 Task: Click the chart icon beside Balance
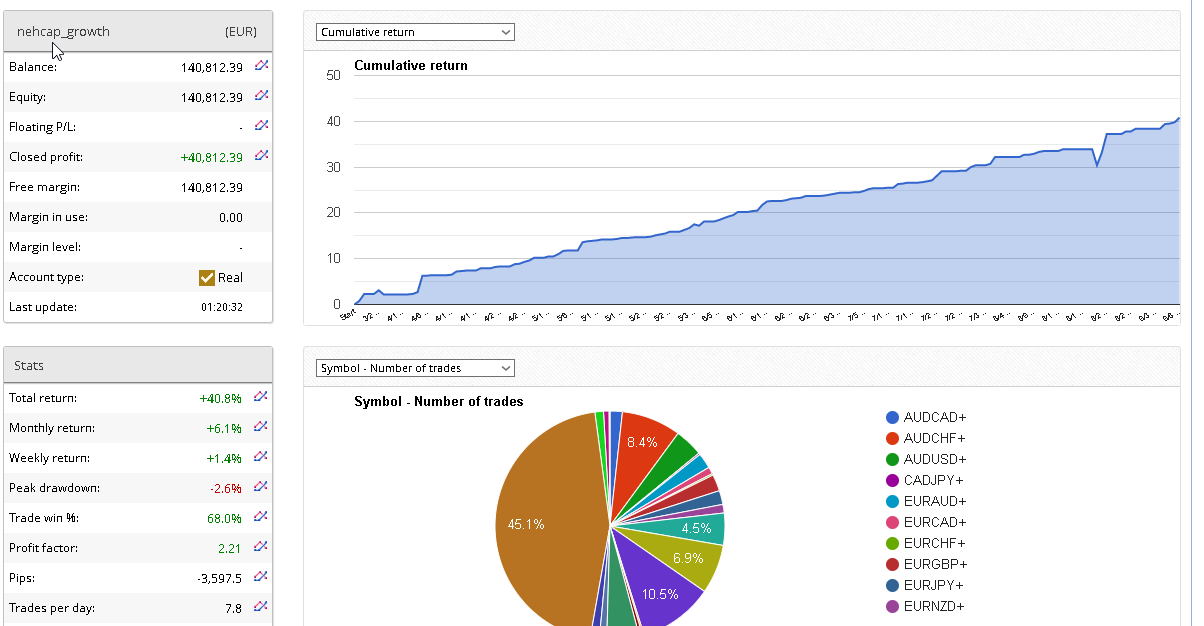tap(261, 66)
